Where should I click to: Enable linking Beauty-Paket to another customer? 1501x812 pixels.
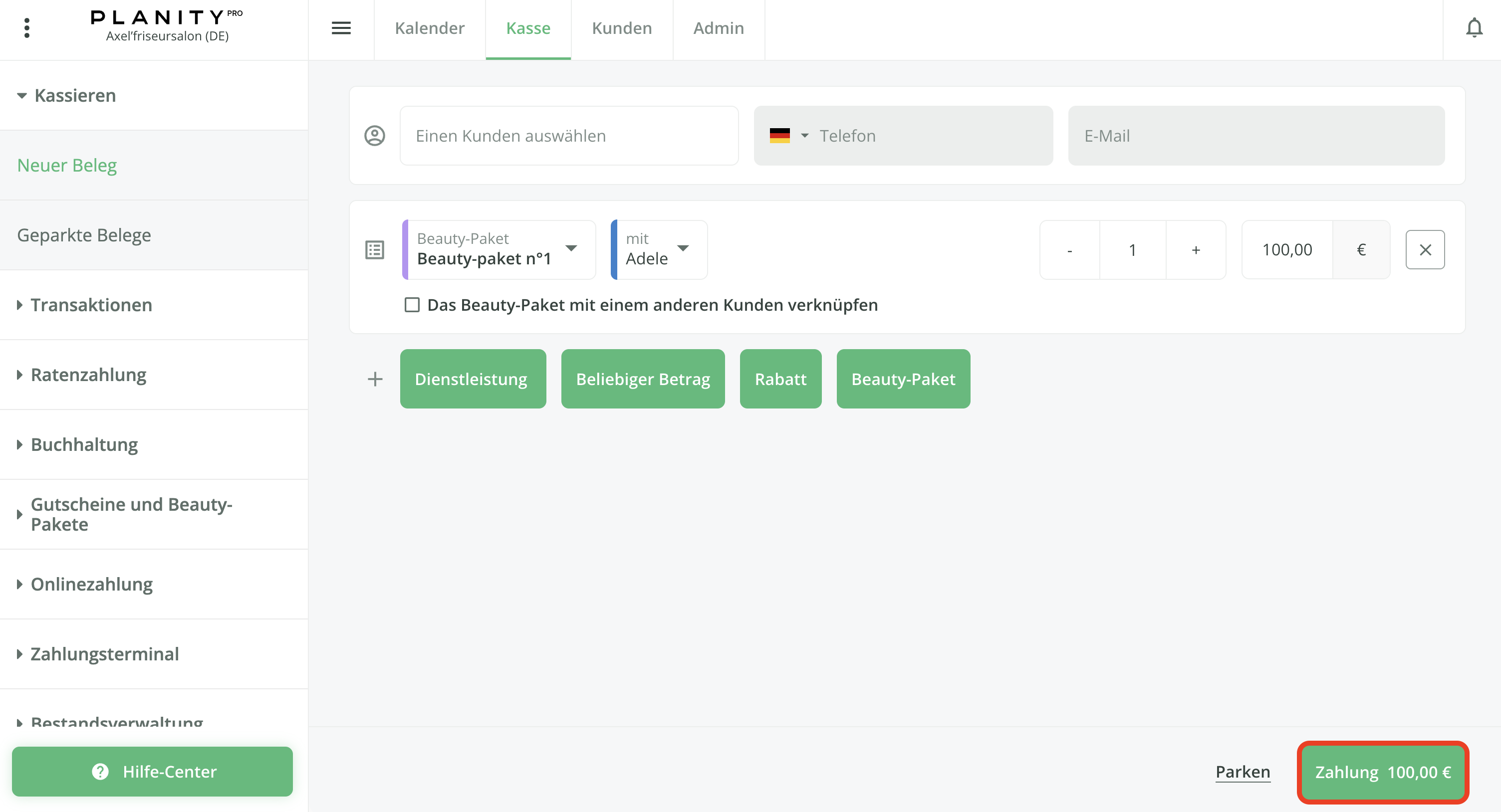point(411,304)
